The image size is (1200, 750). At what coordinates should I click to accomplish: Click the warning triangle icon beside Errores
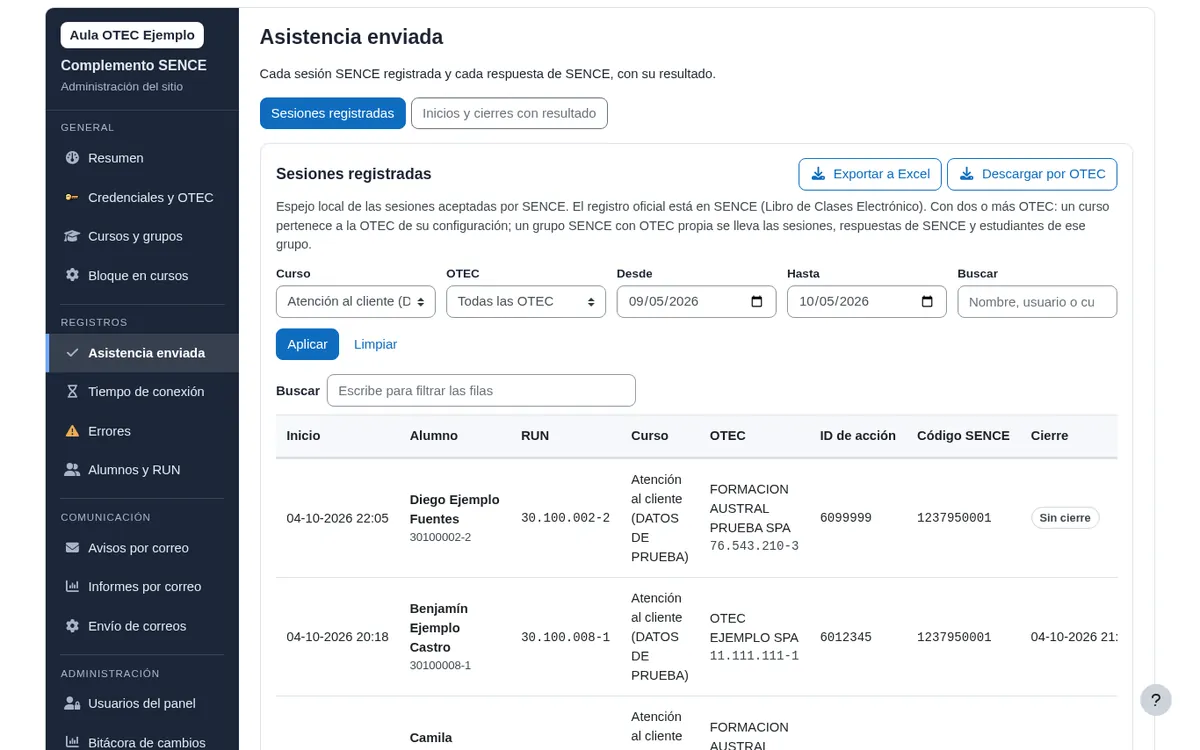72,431
